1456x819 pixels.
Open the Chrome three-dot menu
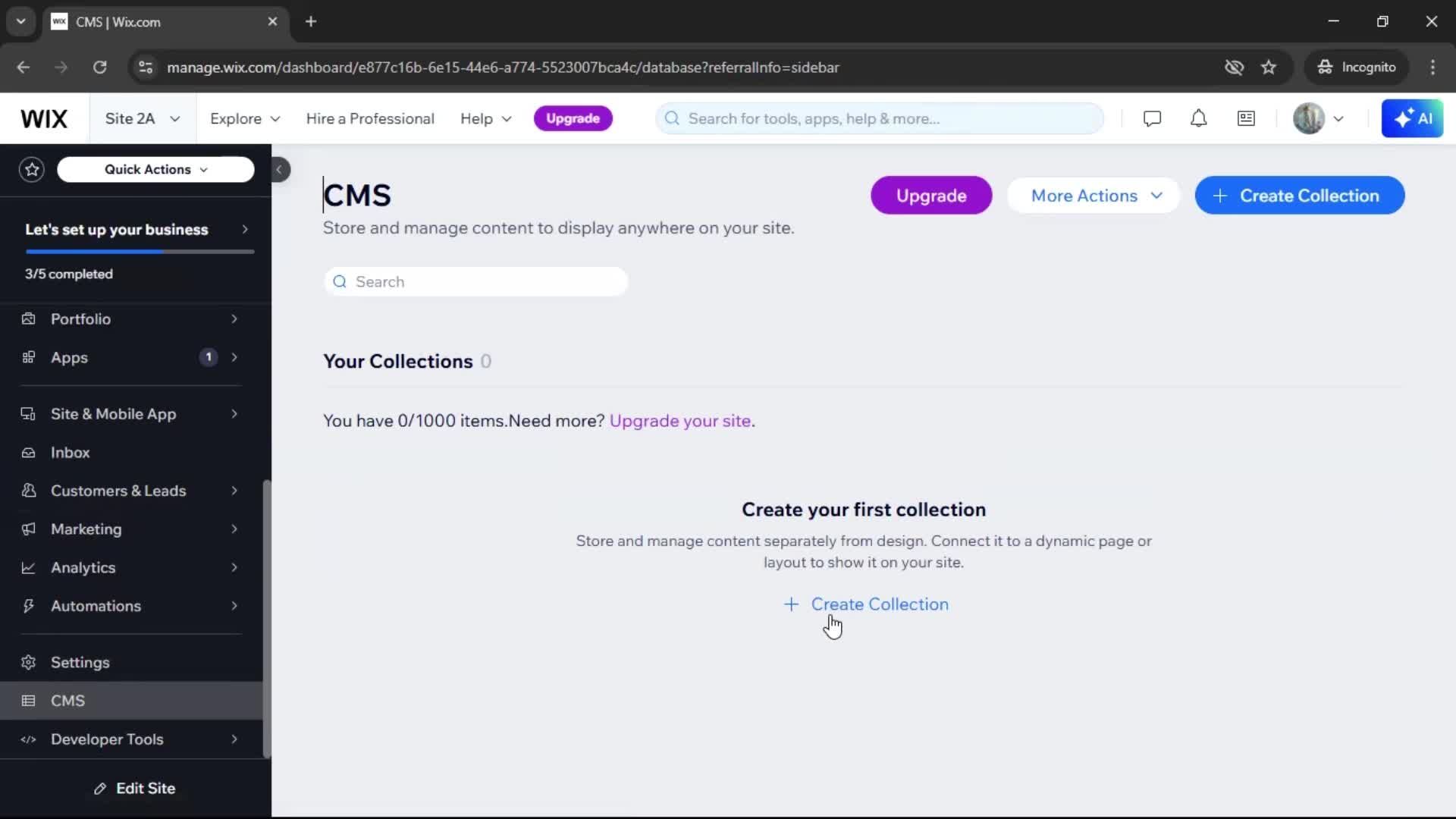pos(1432,67)
